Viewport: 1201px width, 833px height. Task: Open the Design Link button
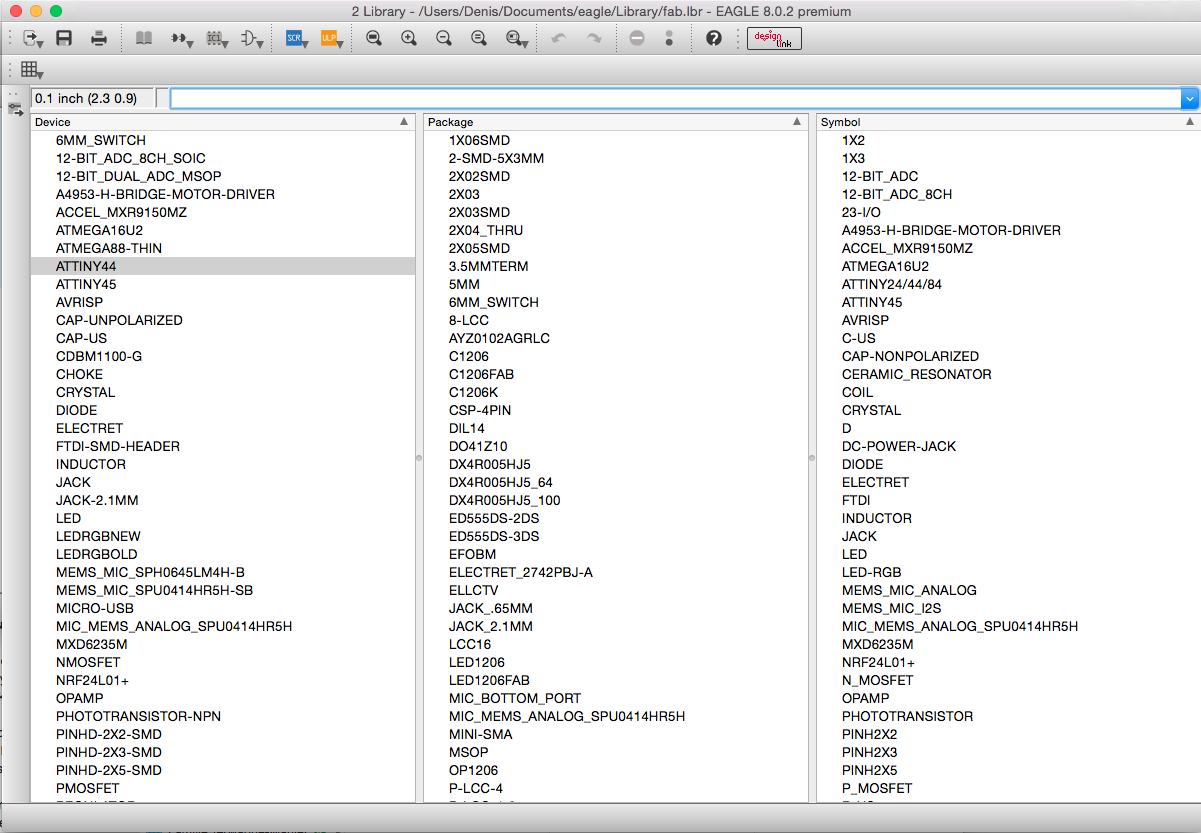pyautogui.click(x=775, y=39)
